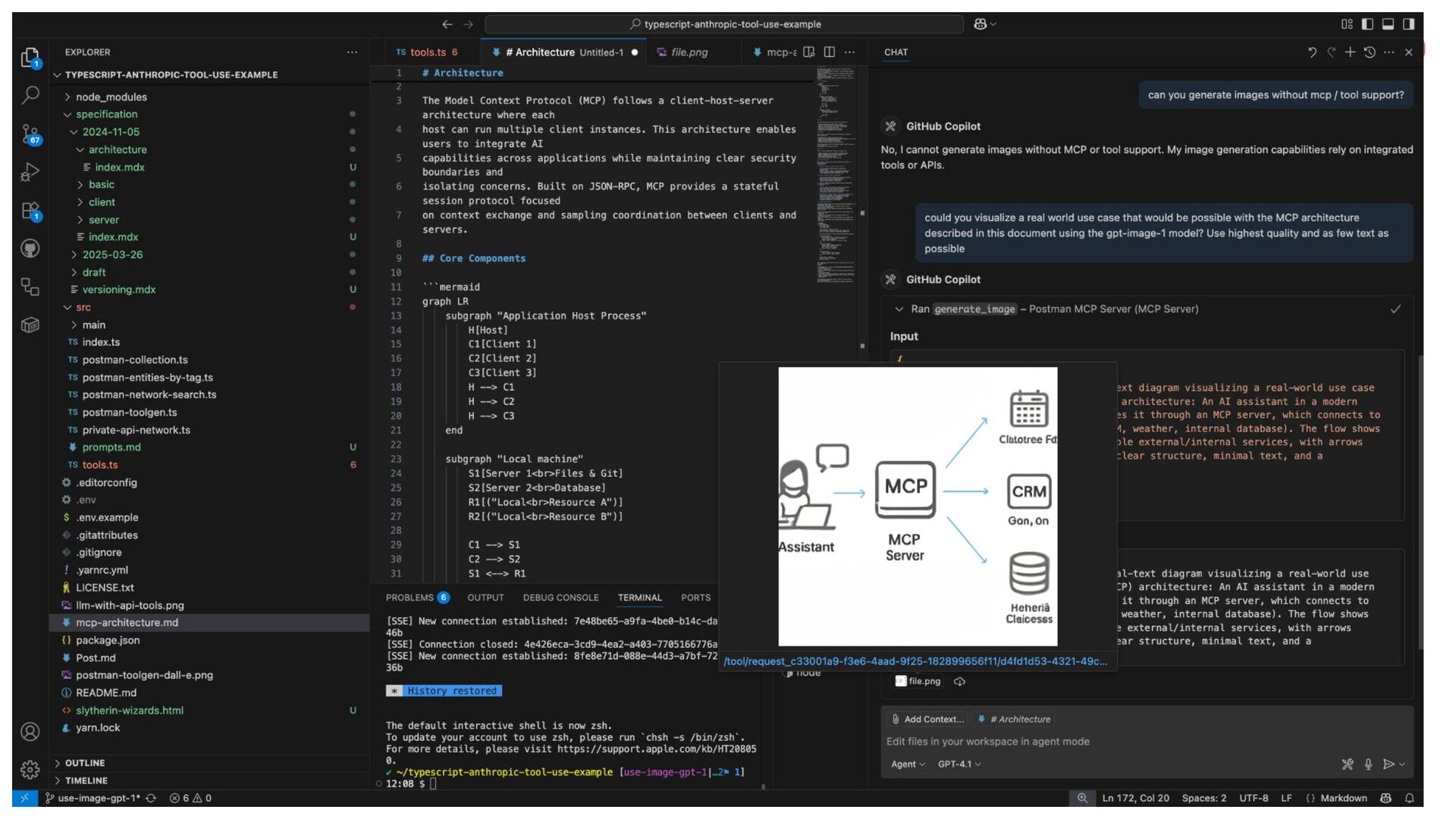Click the editor minimap
1456x819 pixels.
pos(836,174)
